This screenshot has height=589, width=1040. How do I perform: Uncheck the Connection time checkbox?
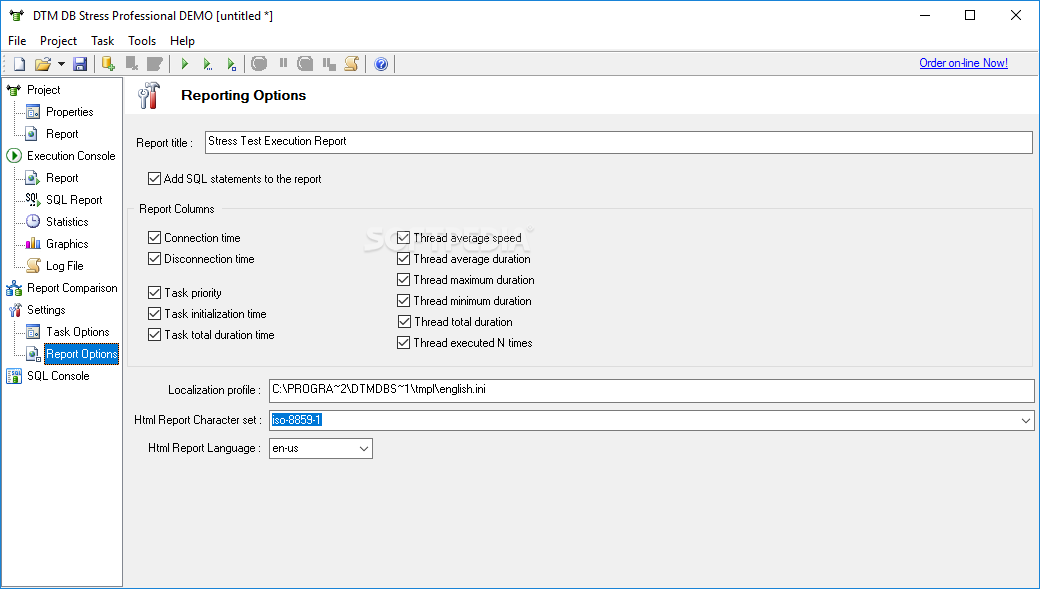coord(155,237)
